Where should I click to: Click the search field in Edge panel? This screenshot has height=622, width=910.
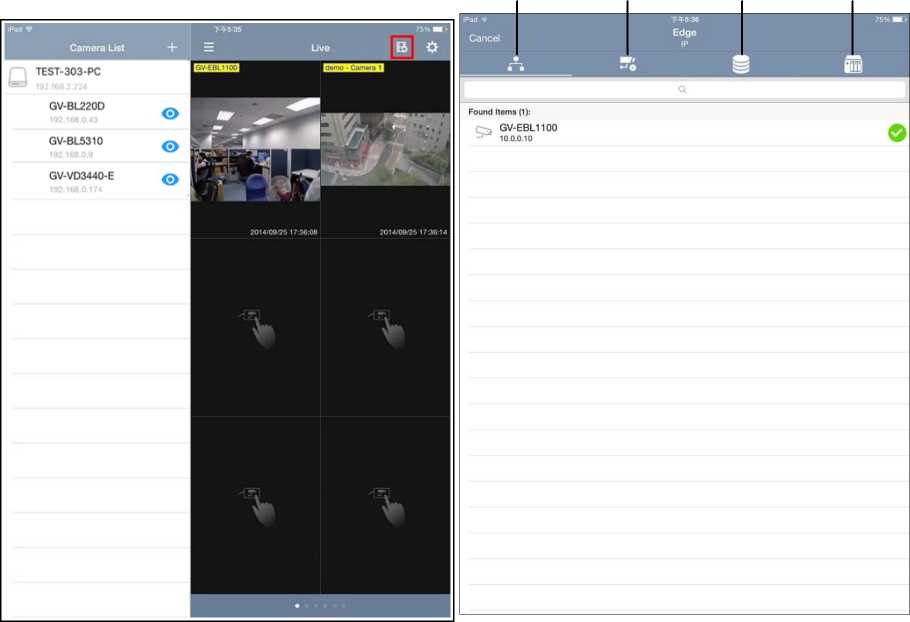(x=684, y=90)
